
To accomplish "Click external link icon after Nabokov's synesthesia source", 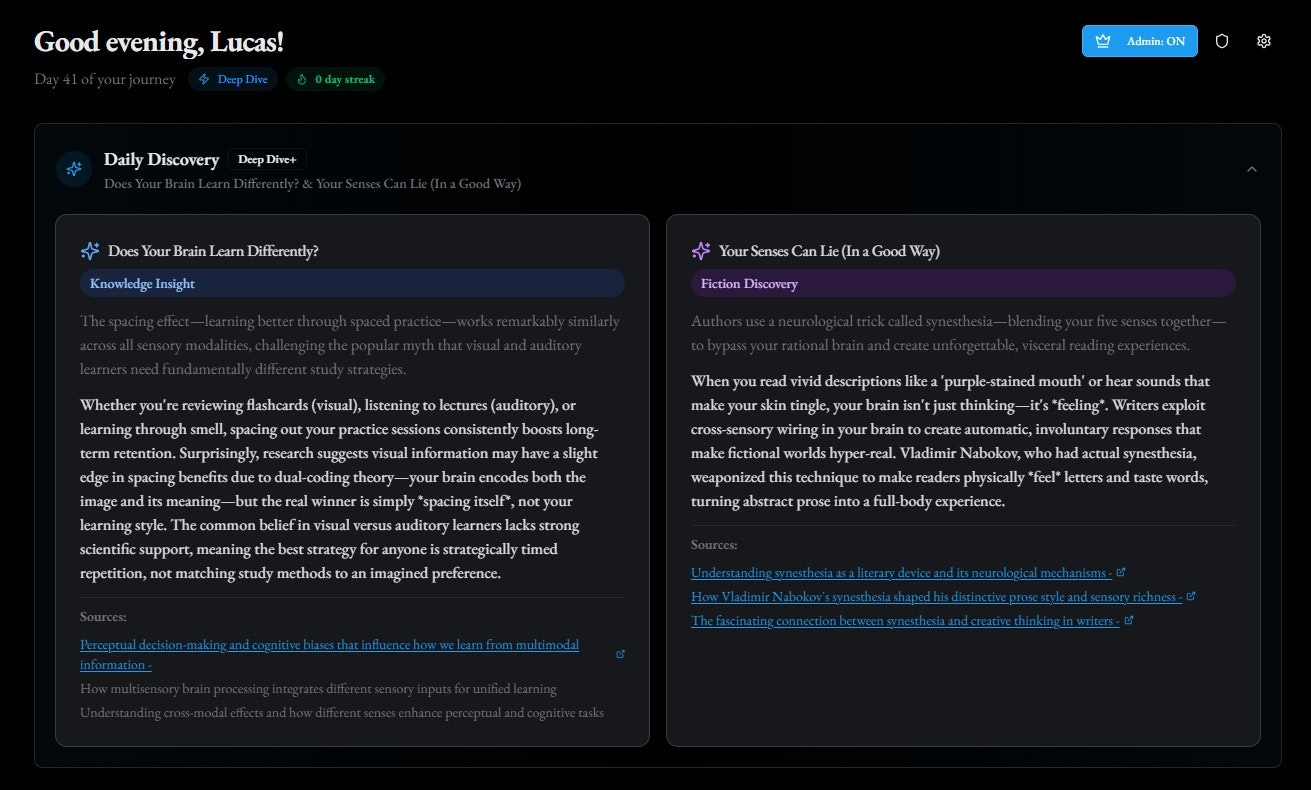I will [x=1191, y=596].
